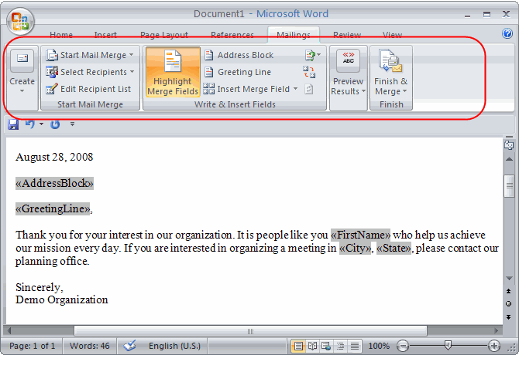Click the Edit Recipient List button
The width and height of the screenshot is (528, 374).
pos(89,89)
